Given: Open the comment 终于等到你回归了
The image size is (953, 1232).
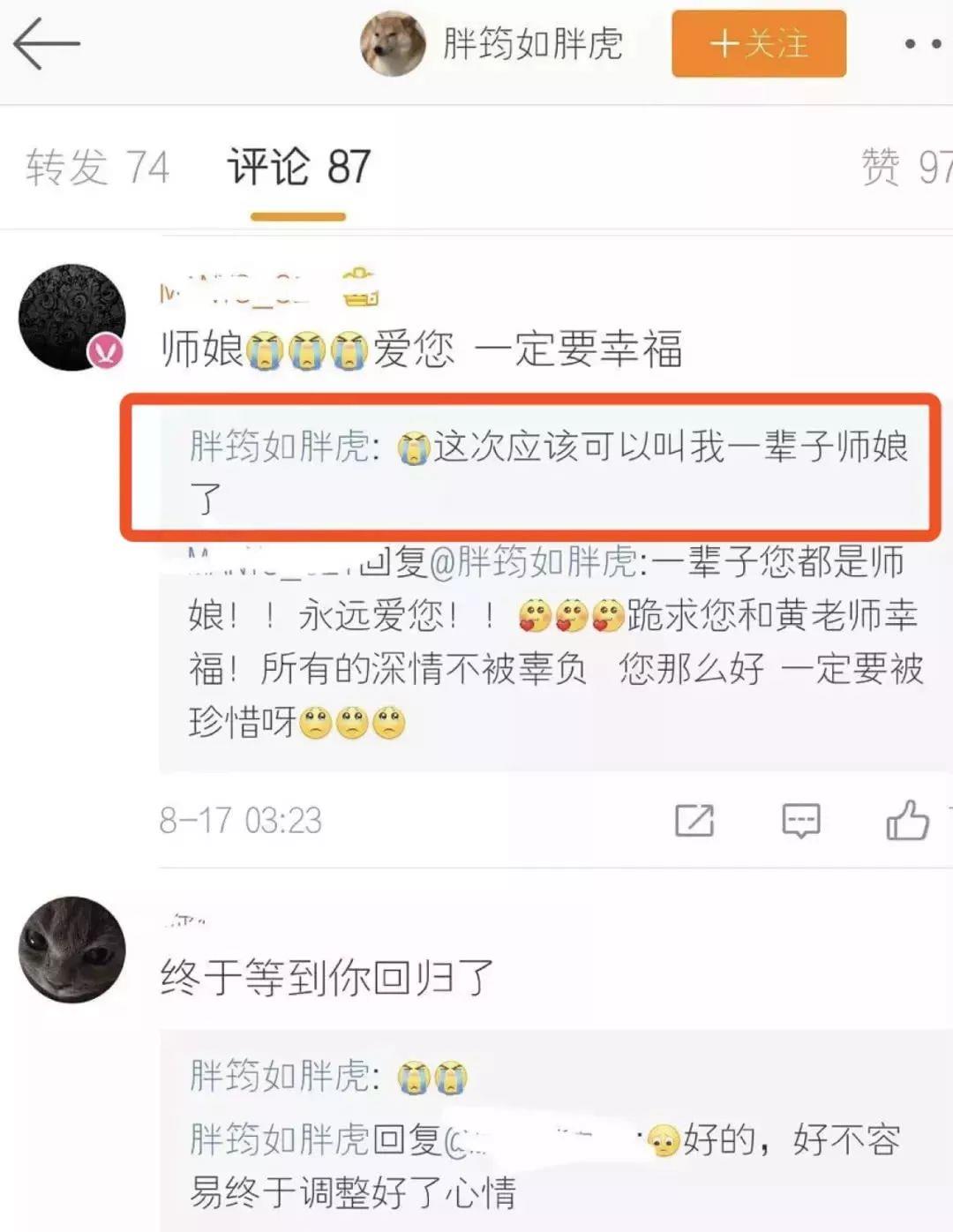Looking at the screenshot, I should coord(327,978).
